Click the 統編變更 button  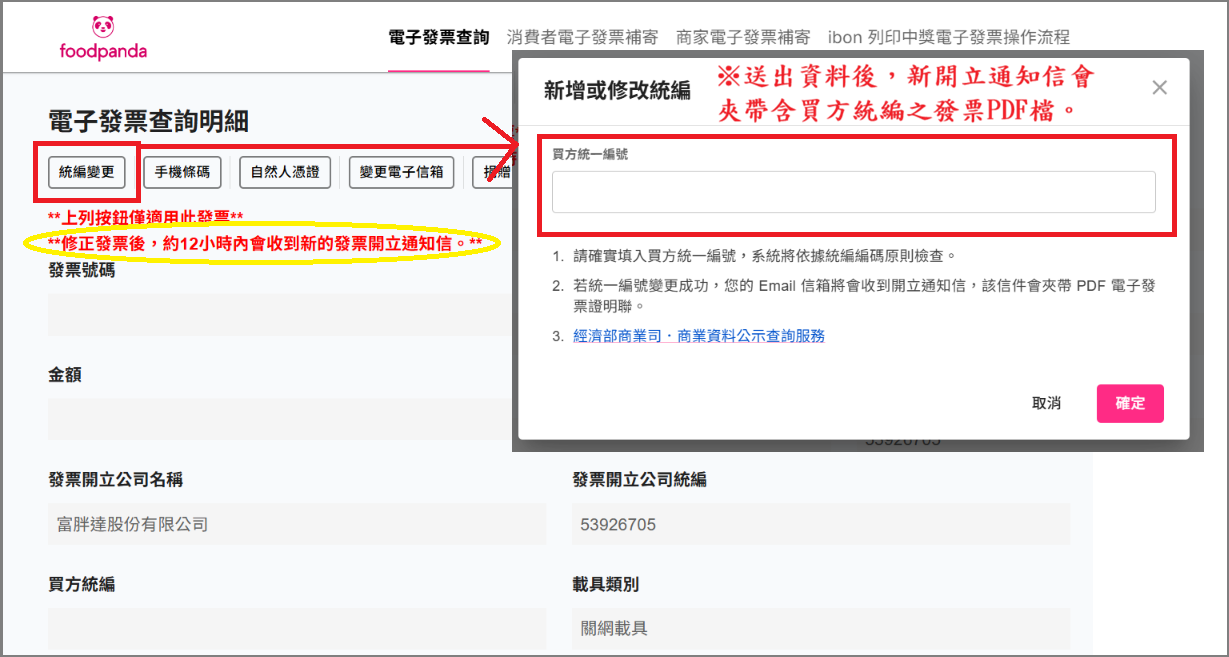click(x=86, y=172)
